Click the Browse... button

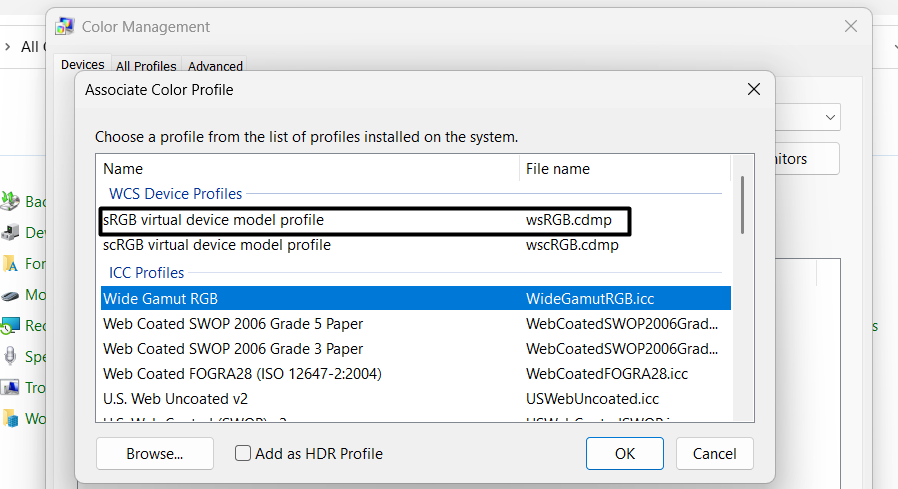(x=155, y=454)
